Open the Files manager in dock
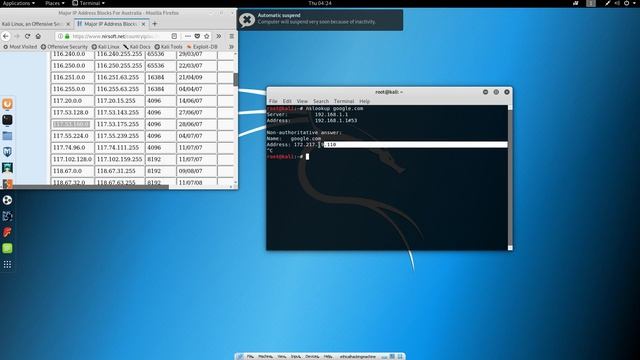 click(x=7, y=136)
